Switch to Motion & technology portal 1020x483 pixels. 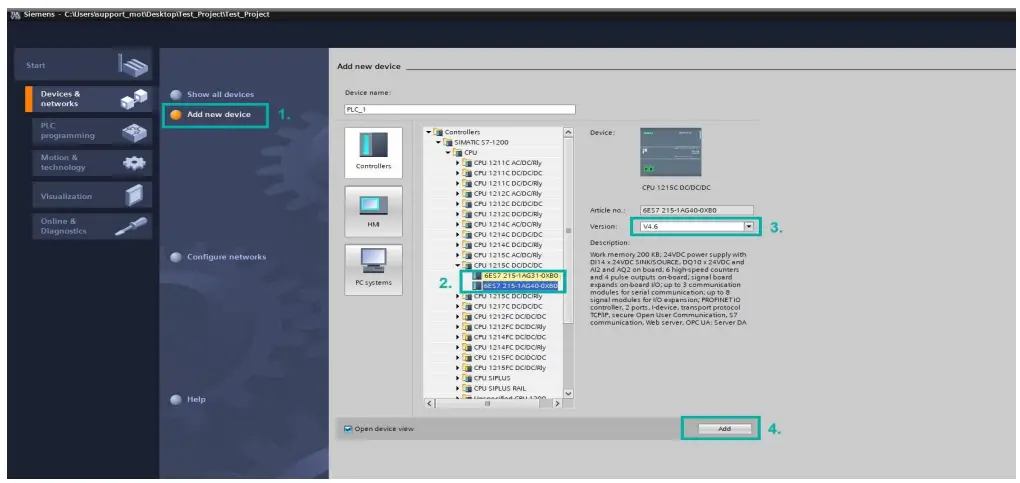tap(92, 163)
